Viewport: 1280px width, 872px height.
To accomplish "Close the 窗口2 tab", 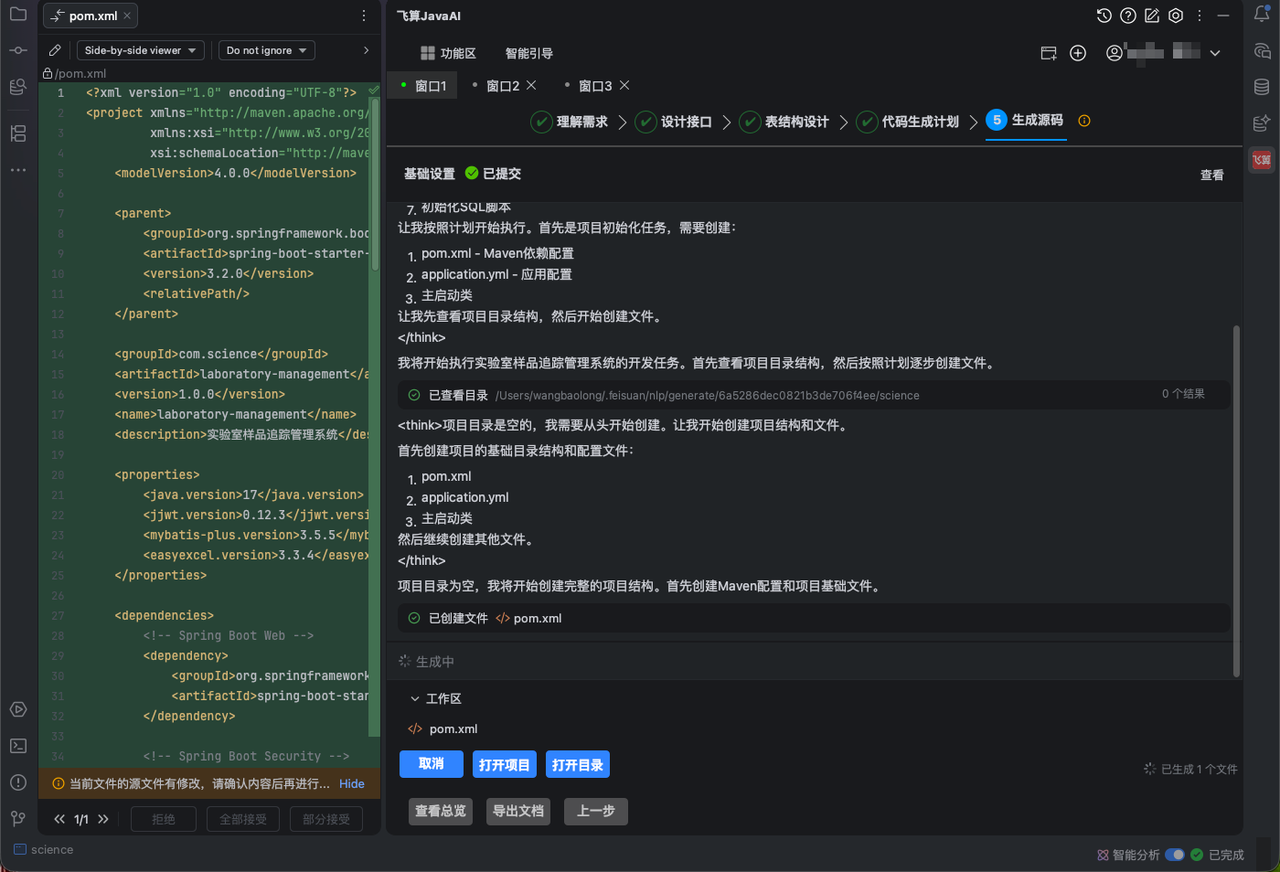I will coord(531,85).
